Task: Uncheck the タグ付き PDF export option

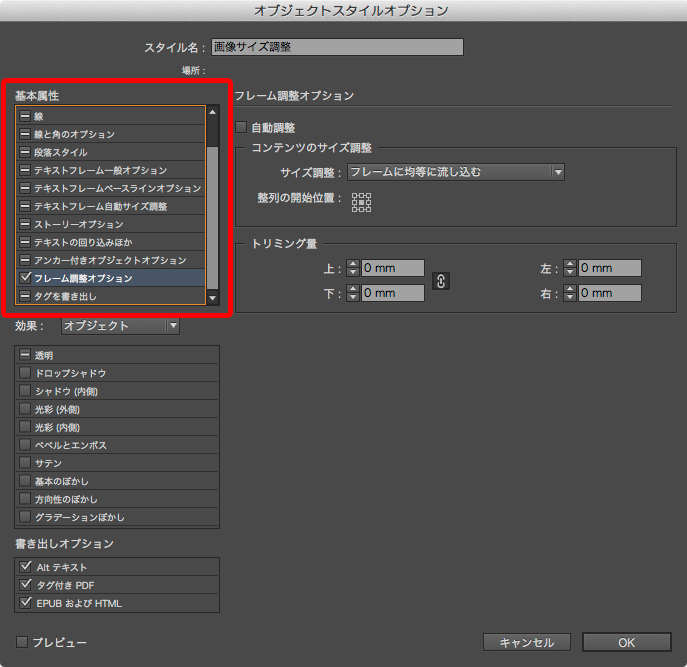Action: pyautogui.click(x=25, y=585)
